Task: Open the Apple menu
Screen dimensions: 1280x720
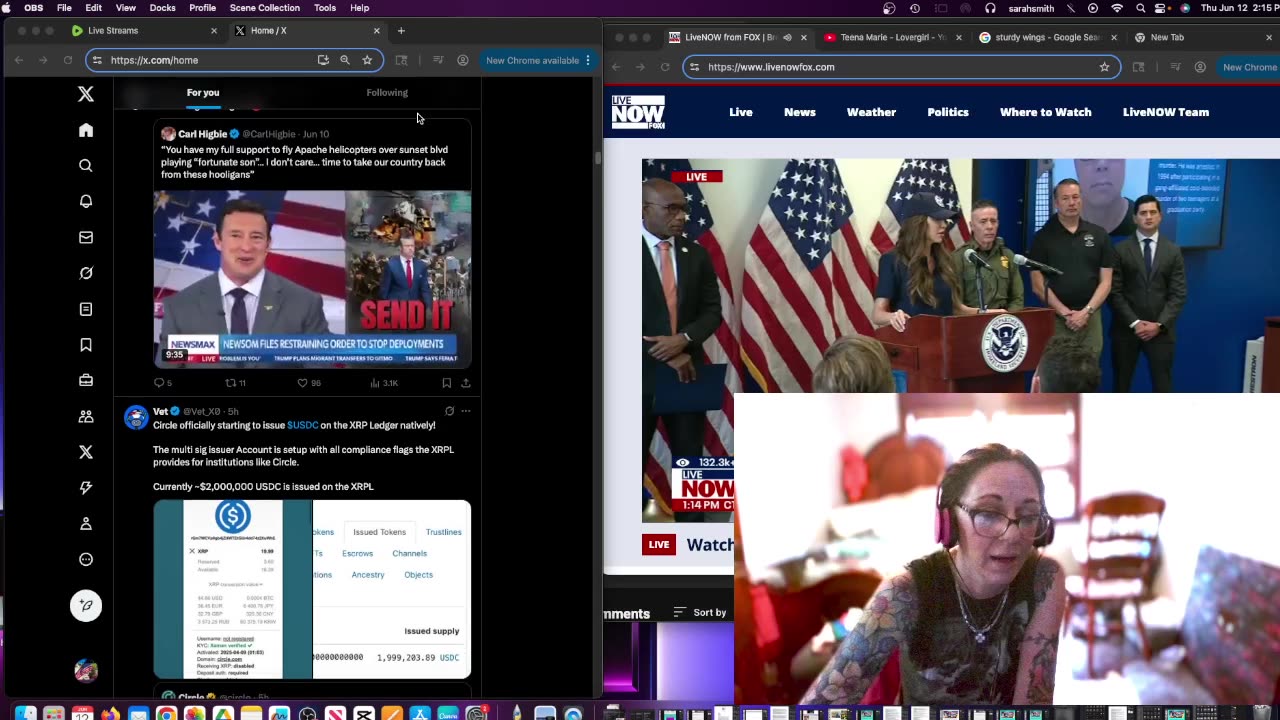Action: point(7,8)
